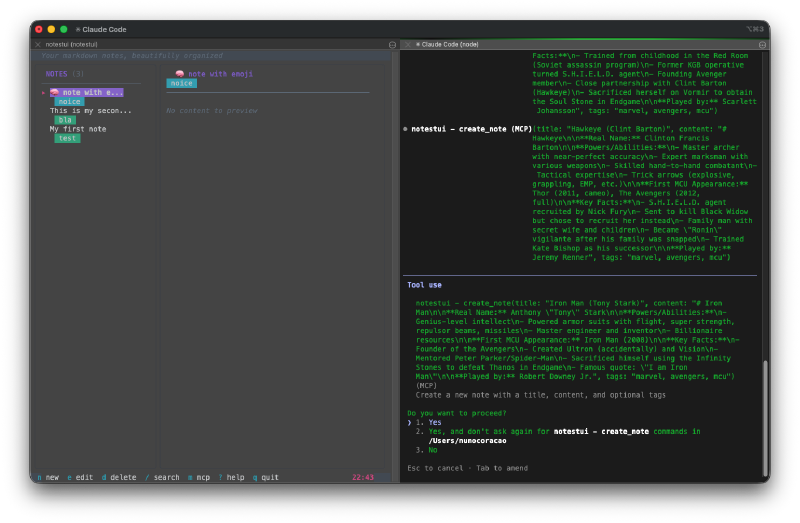Click the 'Do you want to proceed?' prompt
The height and width of the screenshot is (523, 800).
(457, 413)
